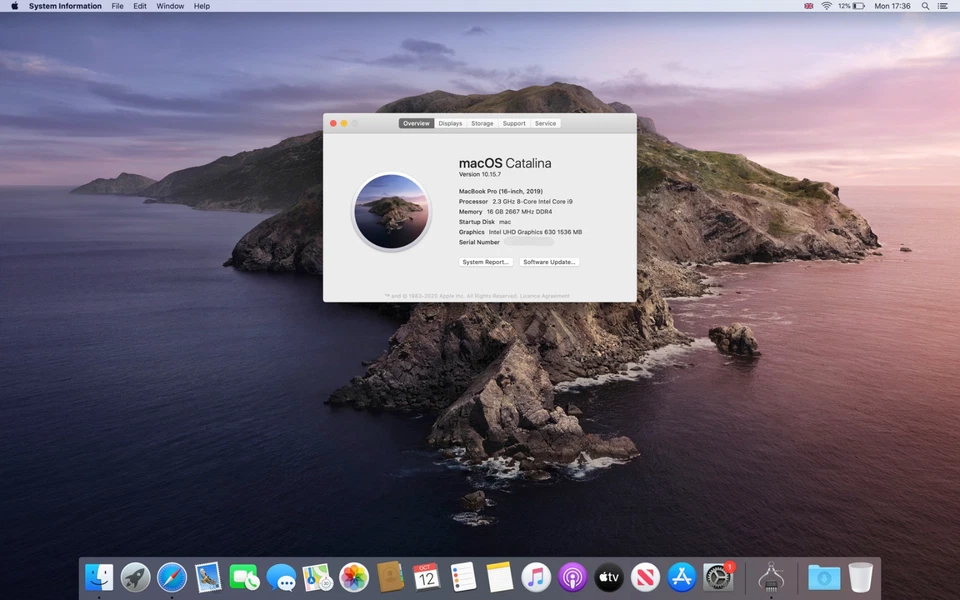Screen dimensions: 960x600
Task: Open Spotlight search magnifier
Action: click(x=925, y=6)
